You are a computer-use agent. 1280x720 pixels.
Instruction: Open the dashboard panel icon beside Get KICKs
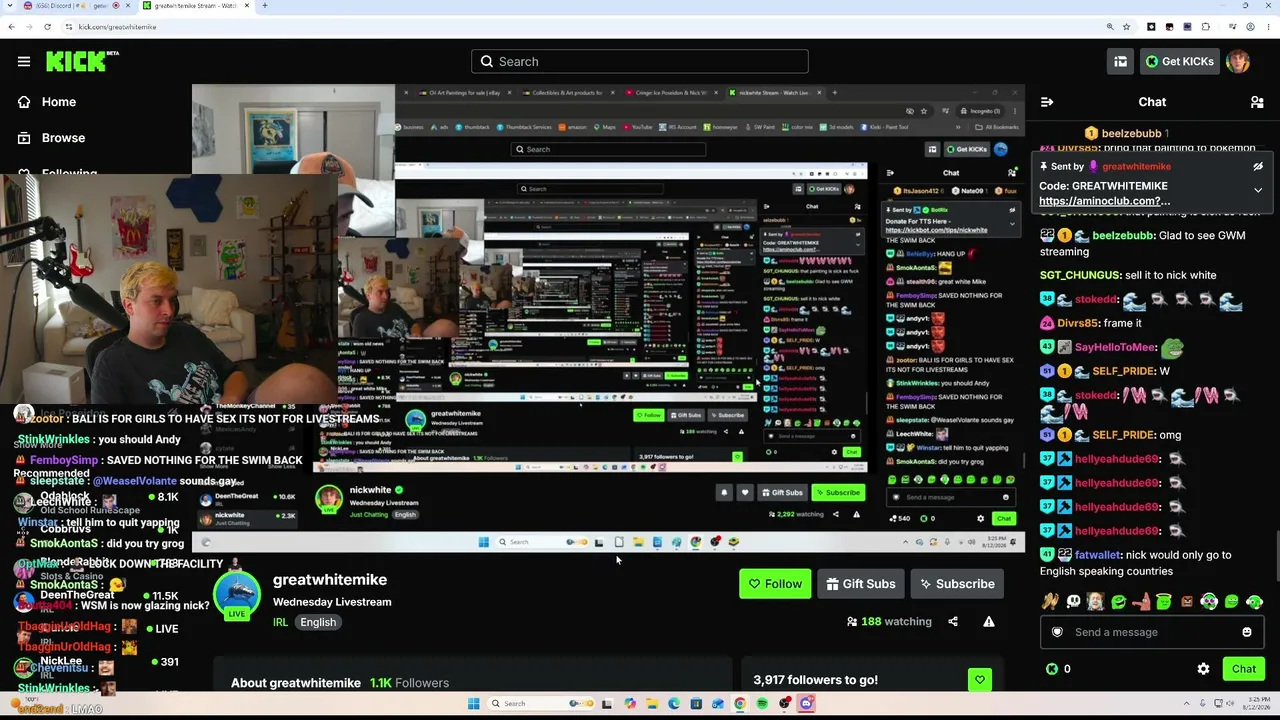tap(1120, 61)
